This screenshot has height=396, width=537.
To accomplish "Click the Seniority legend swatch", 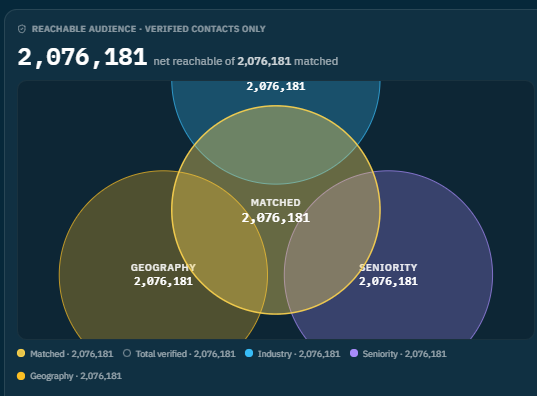I will (354, 353).
